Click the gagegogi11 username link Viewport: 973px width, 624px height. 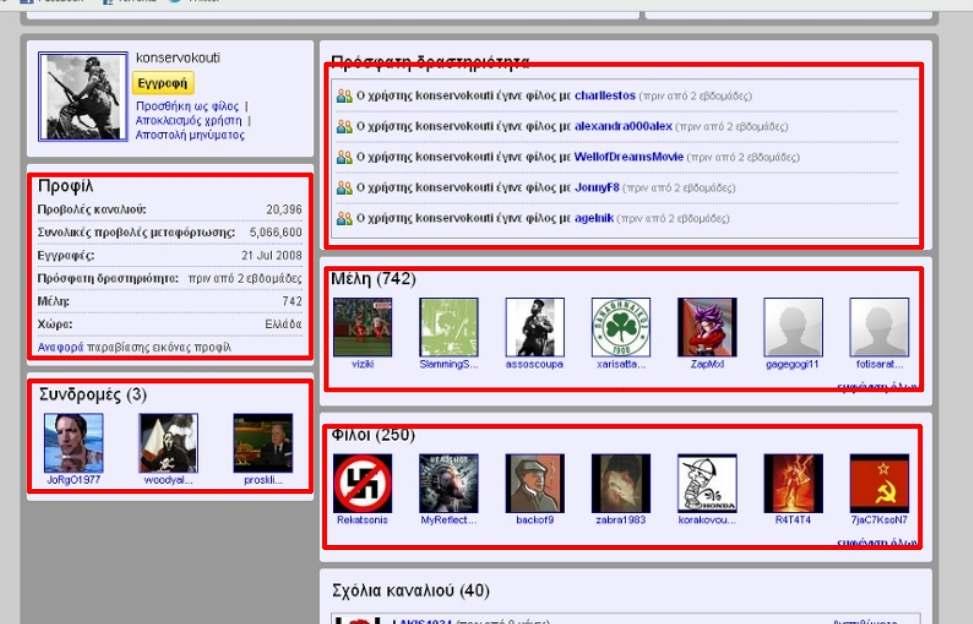point(793,364)
